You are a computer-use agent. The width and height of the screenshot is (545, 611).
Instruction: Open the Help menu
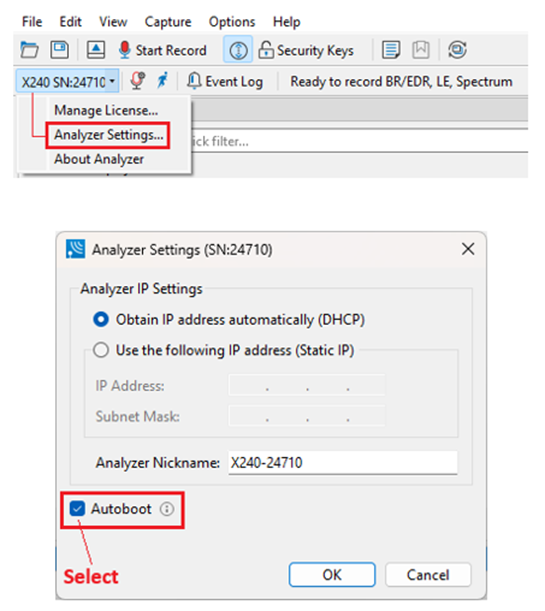point(286,22)
